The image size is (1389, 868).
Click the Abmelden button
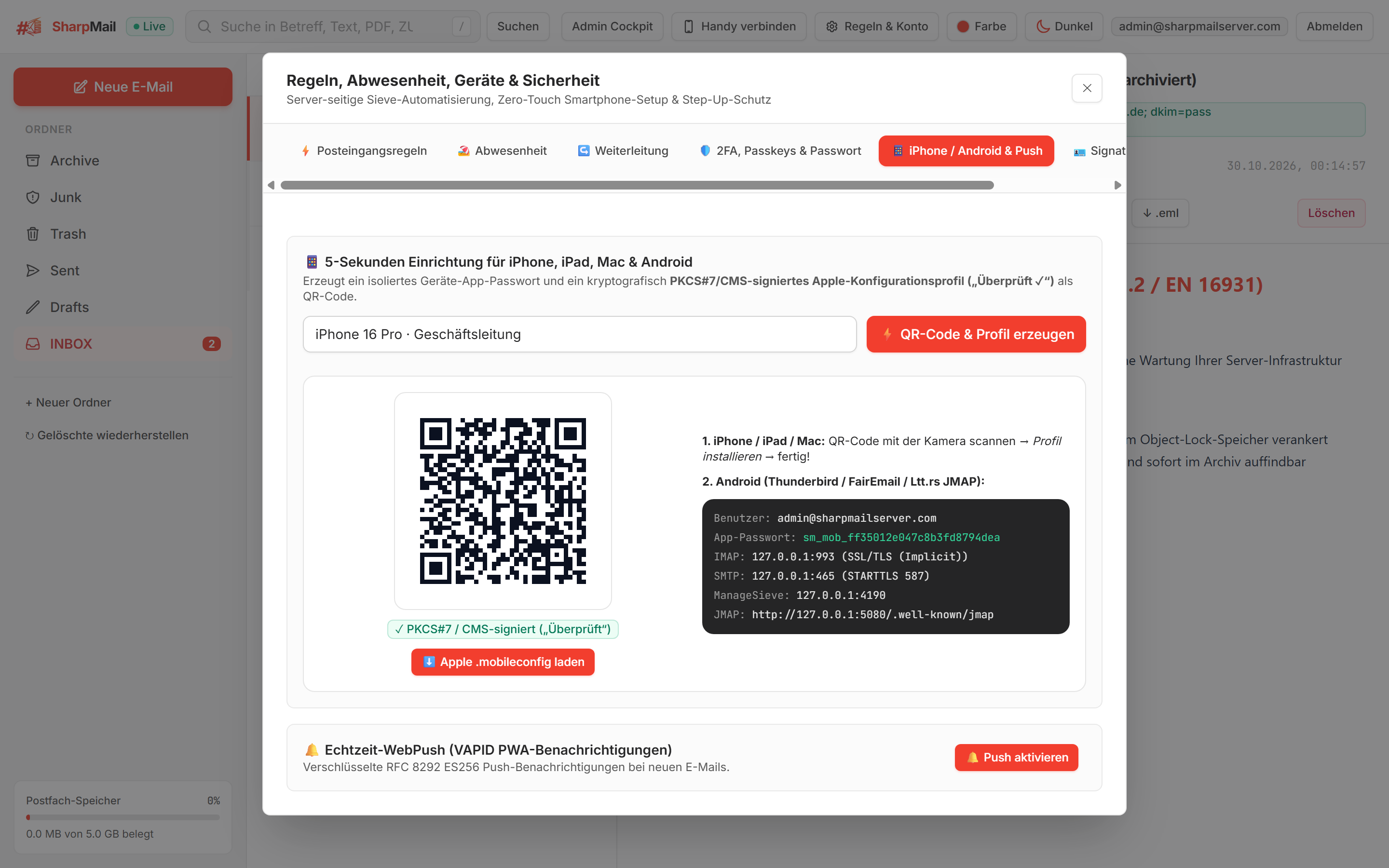1335,27
